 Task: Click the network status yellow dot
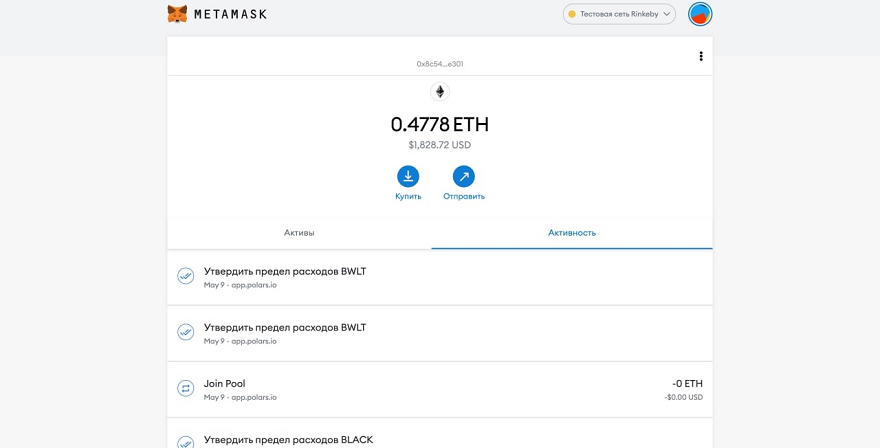coord(572,14)
